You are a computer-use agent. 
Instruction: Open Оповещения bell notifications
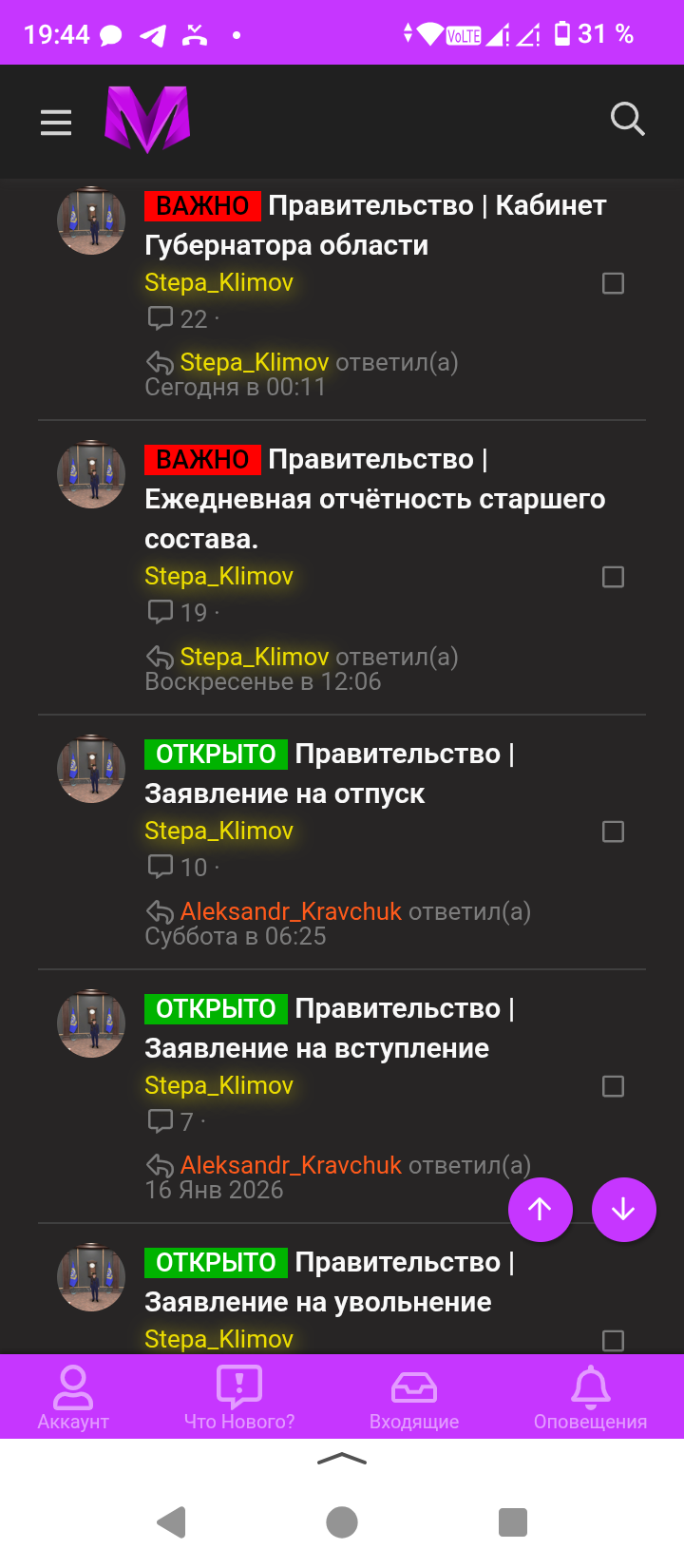[x=590, y=1397]
